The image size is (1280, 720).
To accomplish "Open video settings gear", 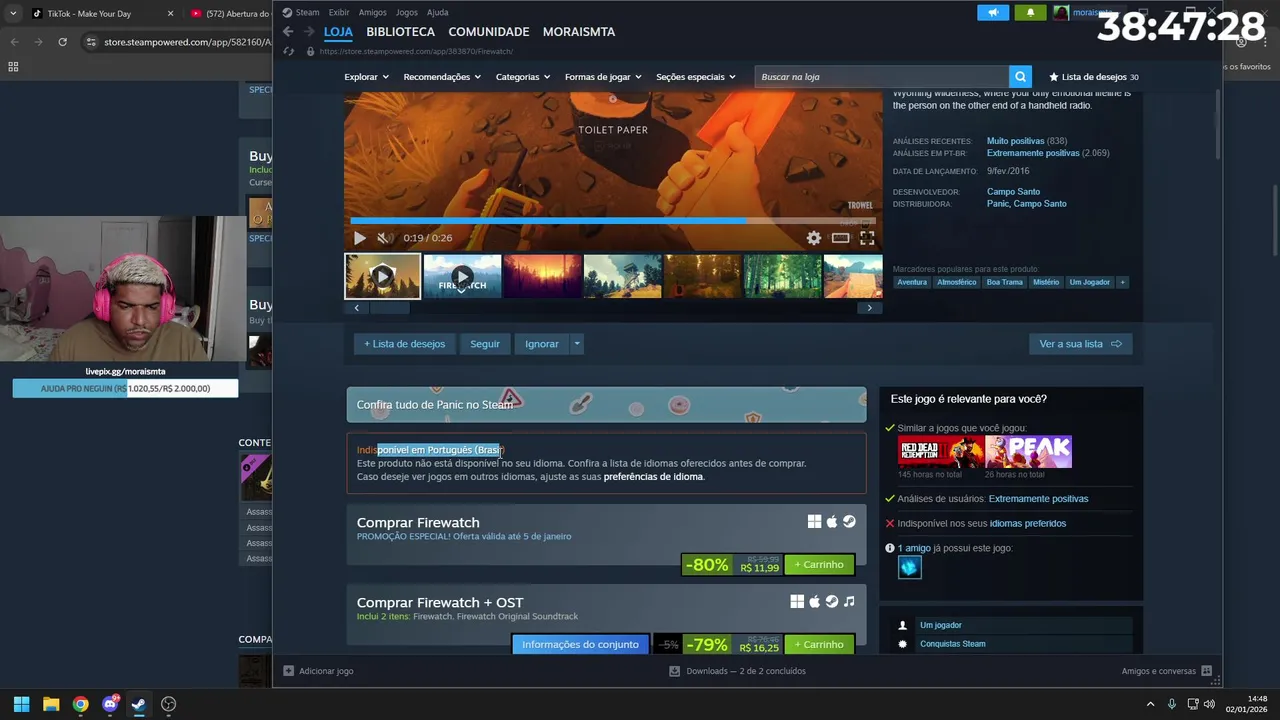I will tap(814, 238).
